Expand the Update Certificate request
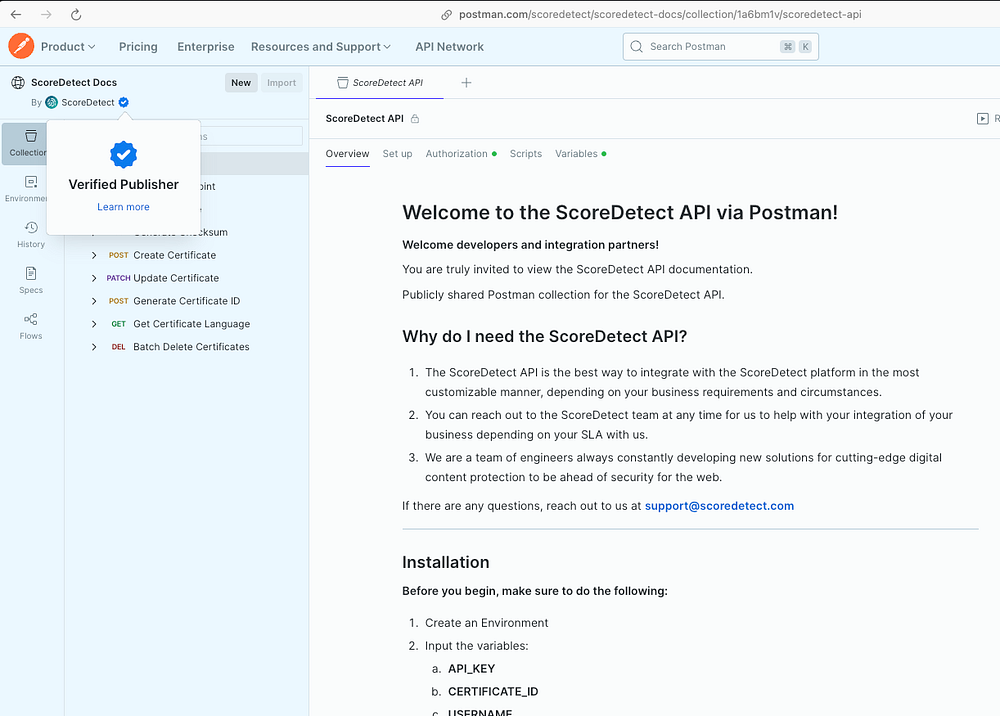The image size is (1000, 716). [94, 278]
